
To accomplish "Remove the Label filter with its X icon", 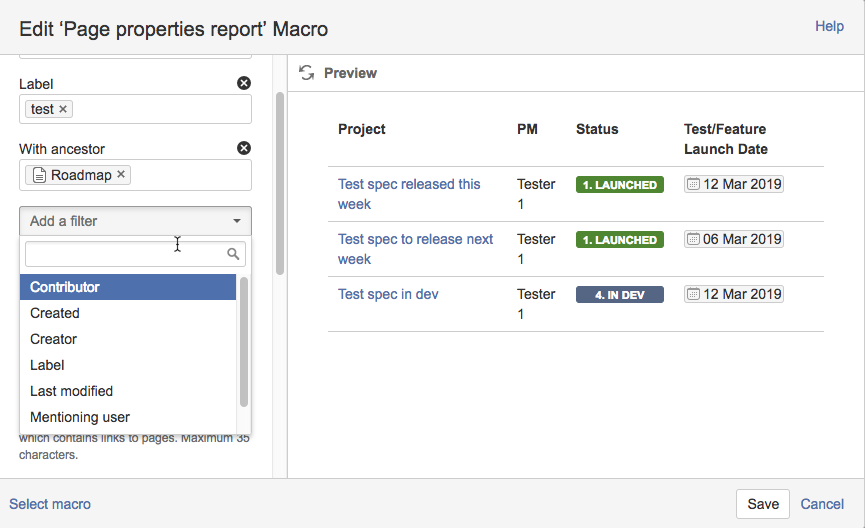I will click(244, 83).
